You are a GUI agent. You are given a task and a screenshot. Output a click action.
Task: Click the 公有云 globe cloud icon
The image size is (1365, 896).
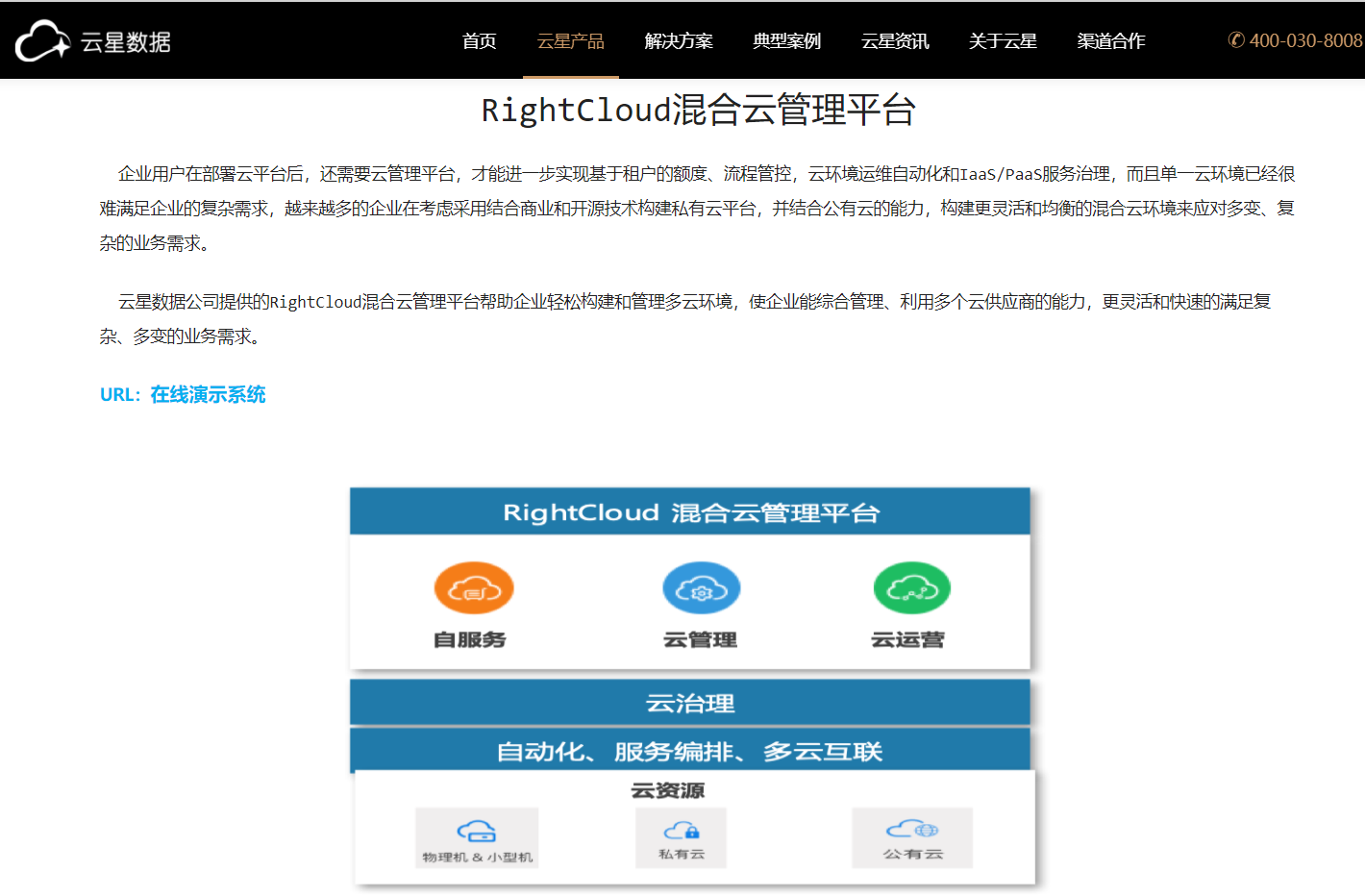[x=912, y=829]
